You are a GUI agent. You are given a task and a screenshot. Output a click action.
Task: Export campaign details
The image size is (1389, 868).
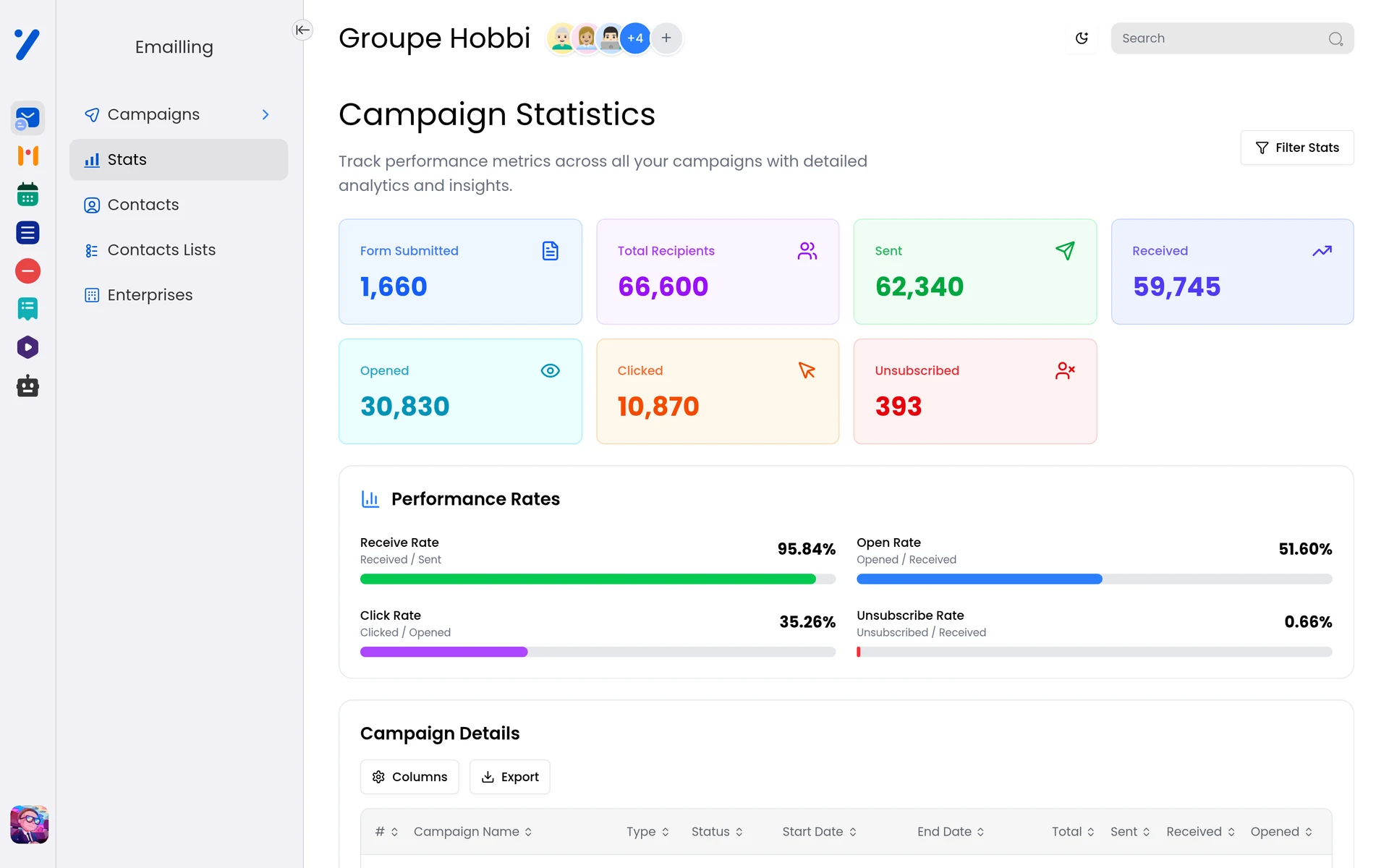[x=510, y=777]
